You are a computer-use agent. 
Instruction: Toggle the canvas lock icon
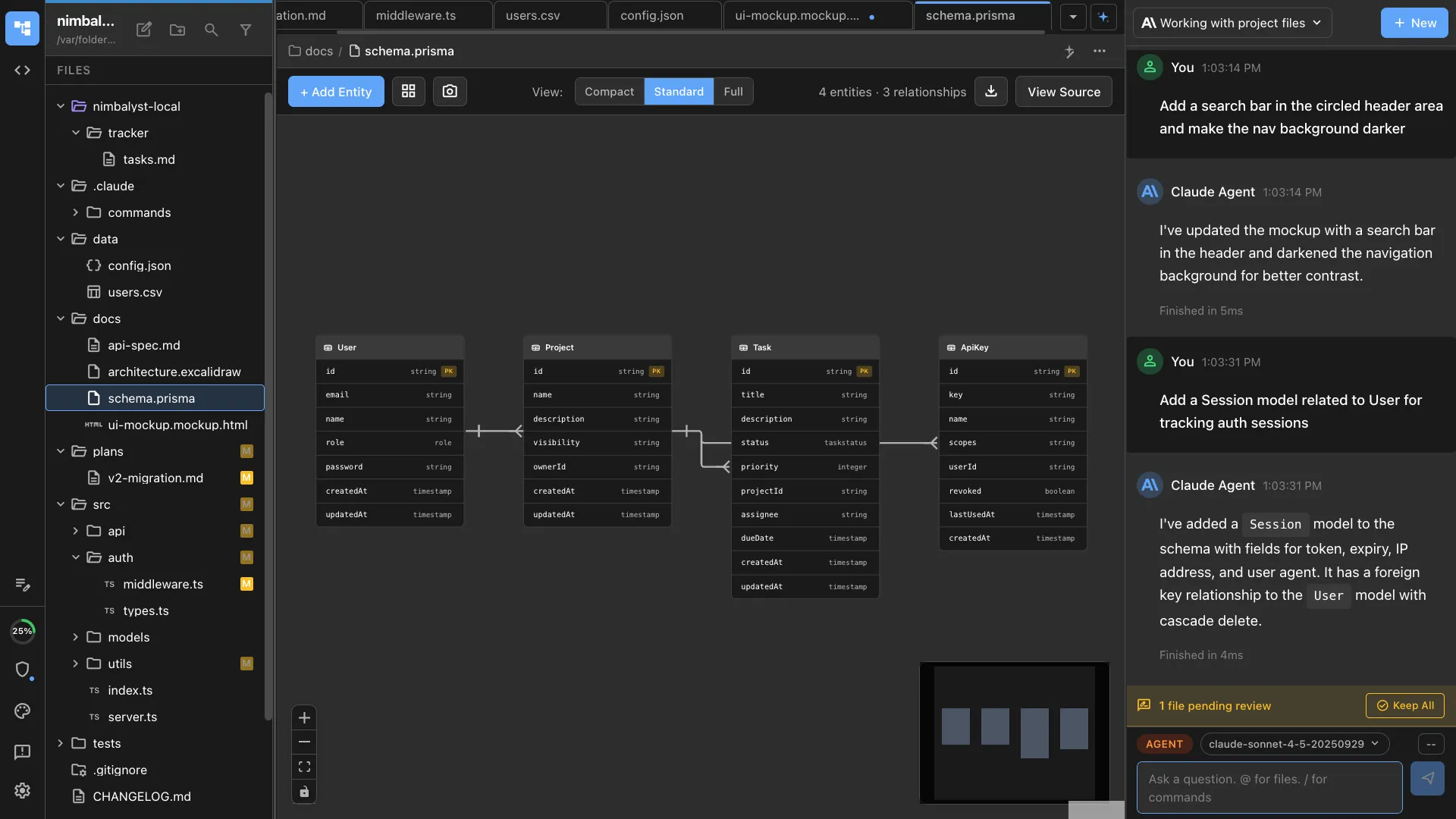[x=304, y=792]
